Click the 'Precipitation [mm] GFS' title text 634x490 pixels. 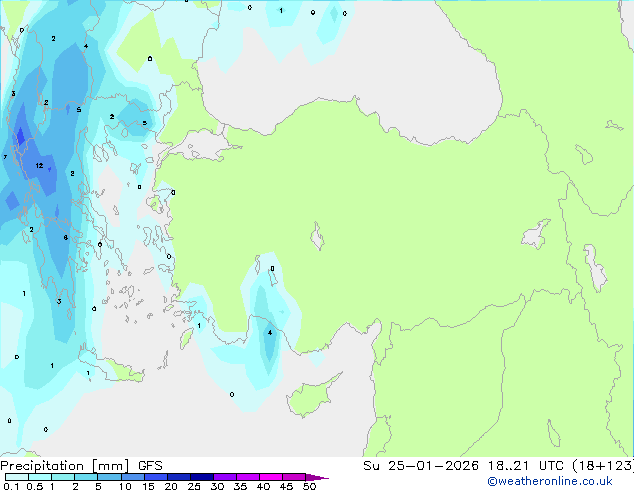coord(81,466)
